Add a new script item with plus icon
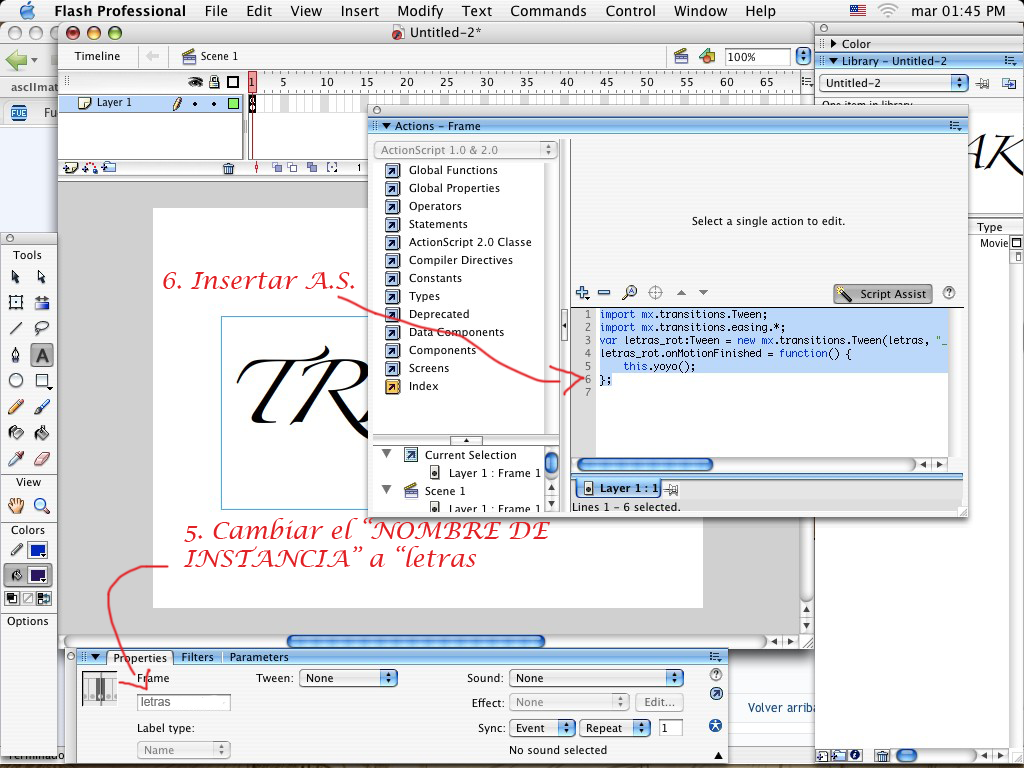This screenshot has width=1024, height=768. [582, 293]
